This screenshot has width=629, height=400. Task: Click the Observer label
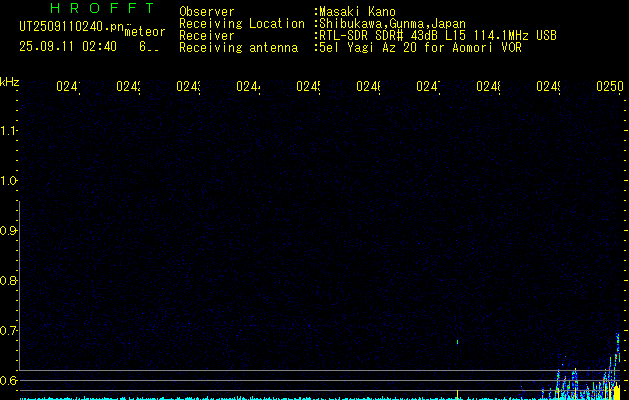point(207,11)
